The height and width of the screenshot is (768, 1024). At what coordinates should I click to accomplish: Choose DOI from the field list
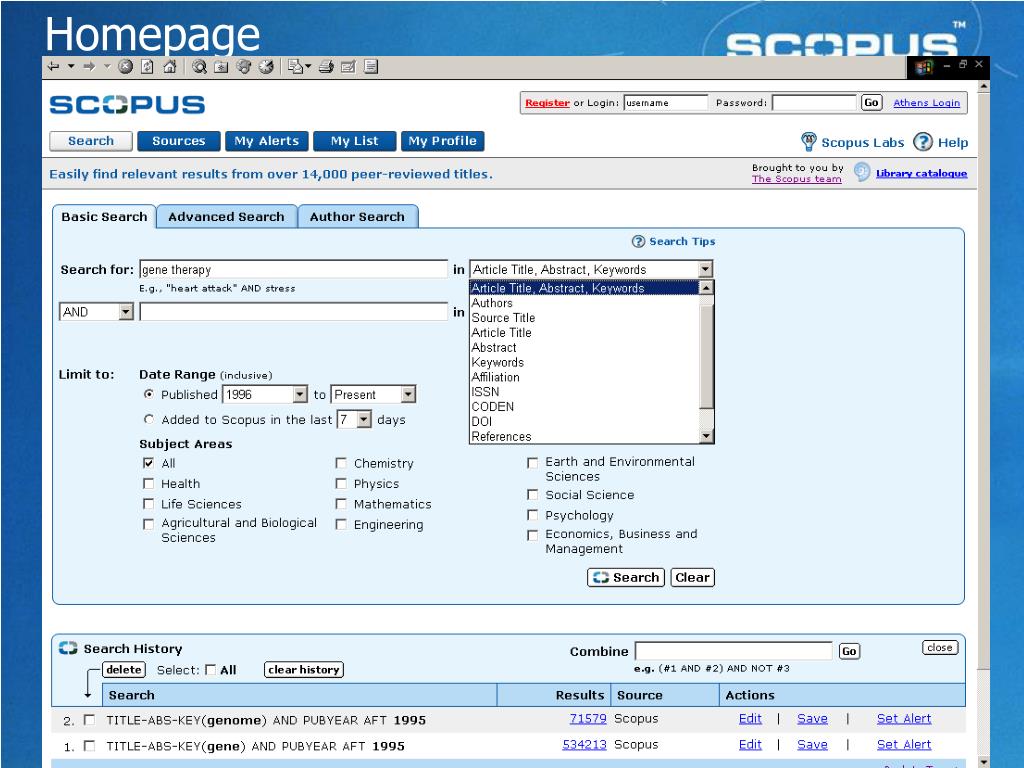click(481, 422)
